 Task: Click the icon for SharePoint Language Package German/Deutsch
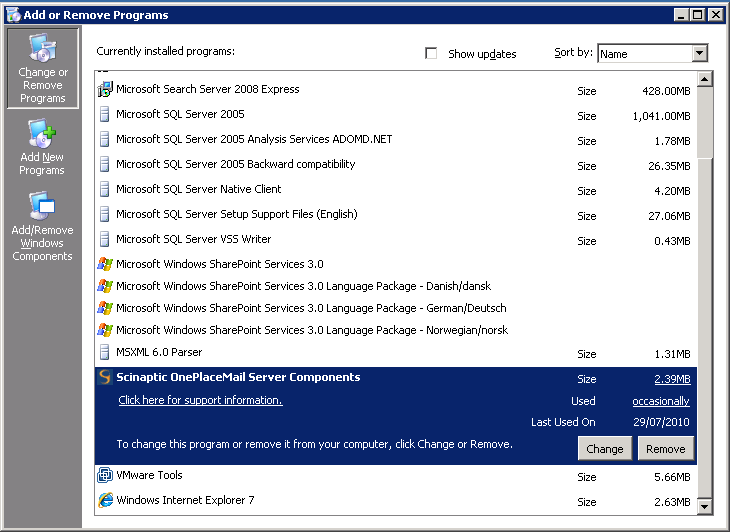105,308
